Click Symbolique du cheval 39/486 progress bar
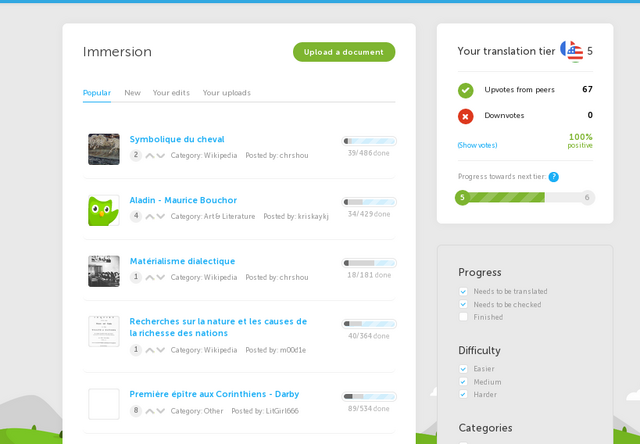The width and height of the screenshot is (640, 444). (x=369, y=141)
